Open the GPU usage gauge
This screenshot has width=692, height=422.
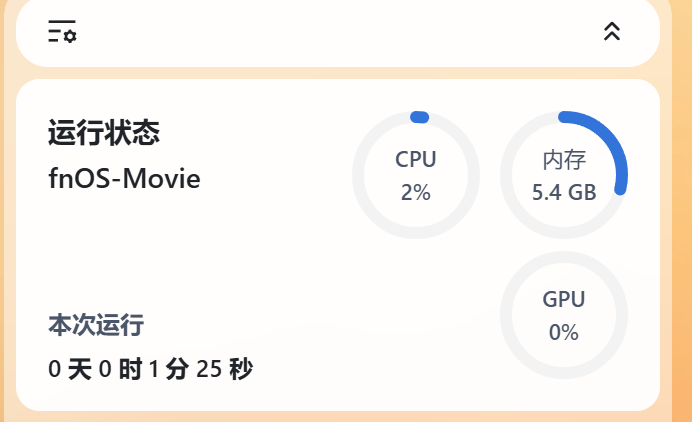click(x=564, y=315)
